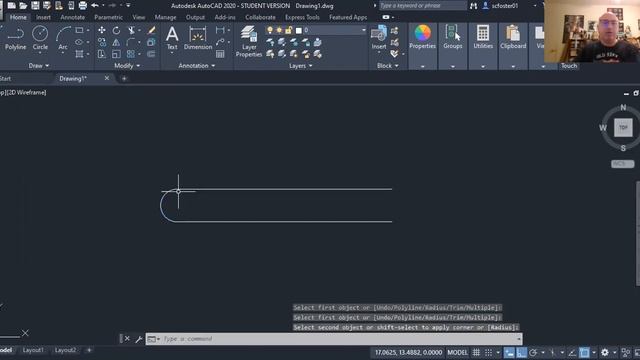Click the Table icon in Annotation
Screen dimensions: 640x360
coord(220,54)
